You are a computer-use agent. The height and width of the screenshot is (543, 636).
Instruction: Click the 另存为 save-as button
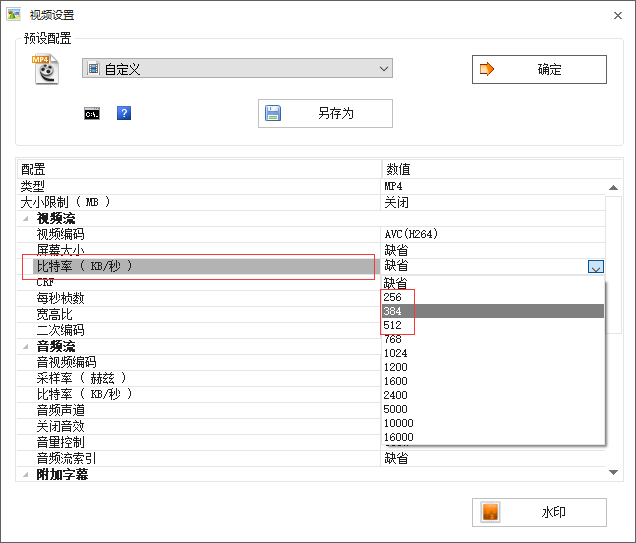325,114
